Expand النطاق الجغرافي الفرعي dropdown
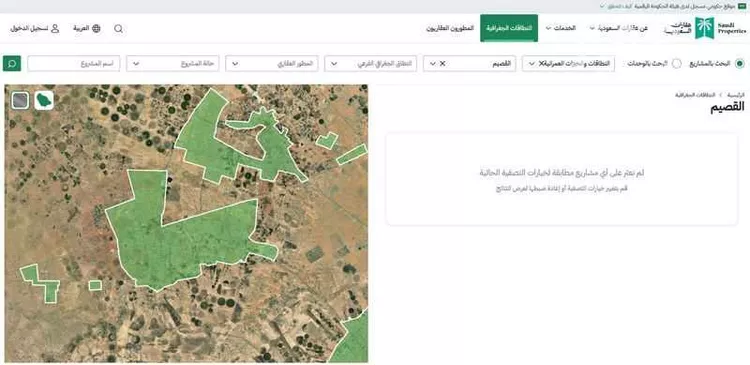Screen dimensions: 750x365 pos(371,64)
